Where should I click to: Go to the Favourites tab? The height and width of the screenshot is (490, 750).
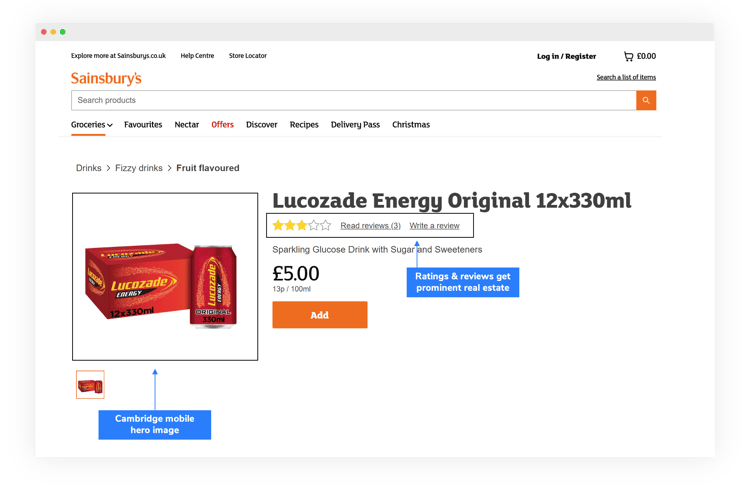tap(143, 125)
